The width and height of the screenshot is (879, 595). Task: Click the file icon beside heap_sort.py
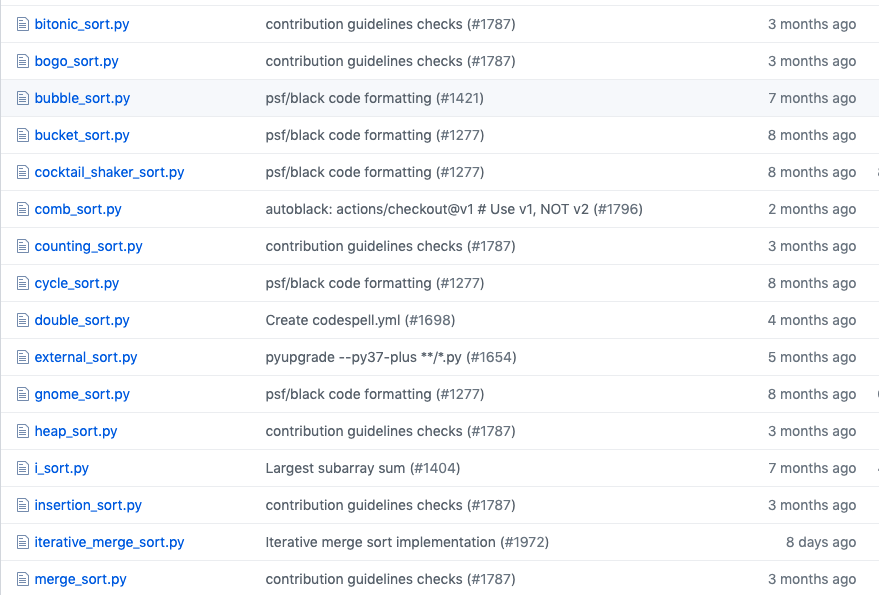[22, 431]
